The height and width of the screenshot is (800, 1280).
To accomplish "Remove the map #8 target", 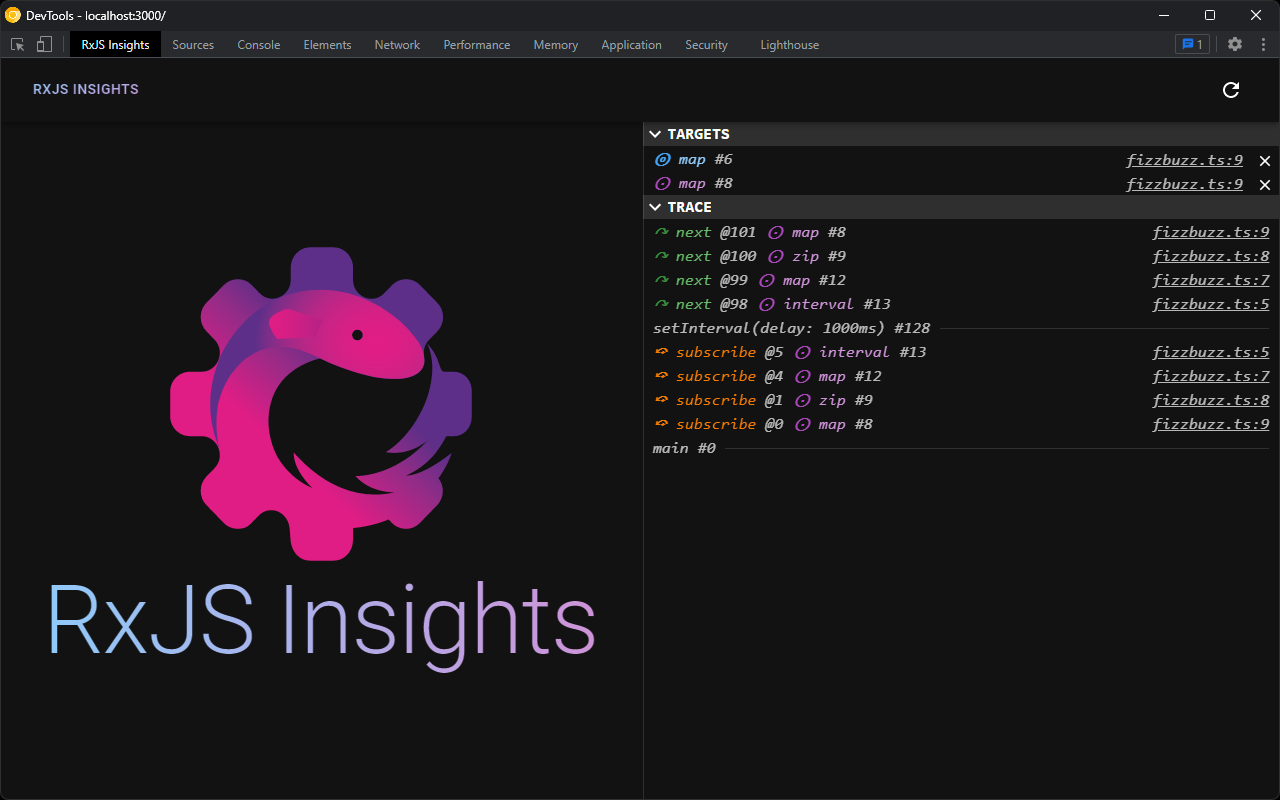I will click(x=1265, y=185).
